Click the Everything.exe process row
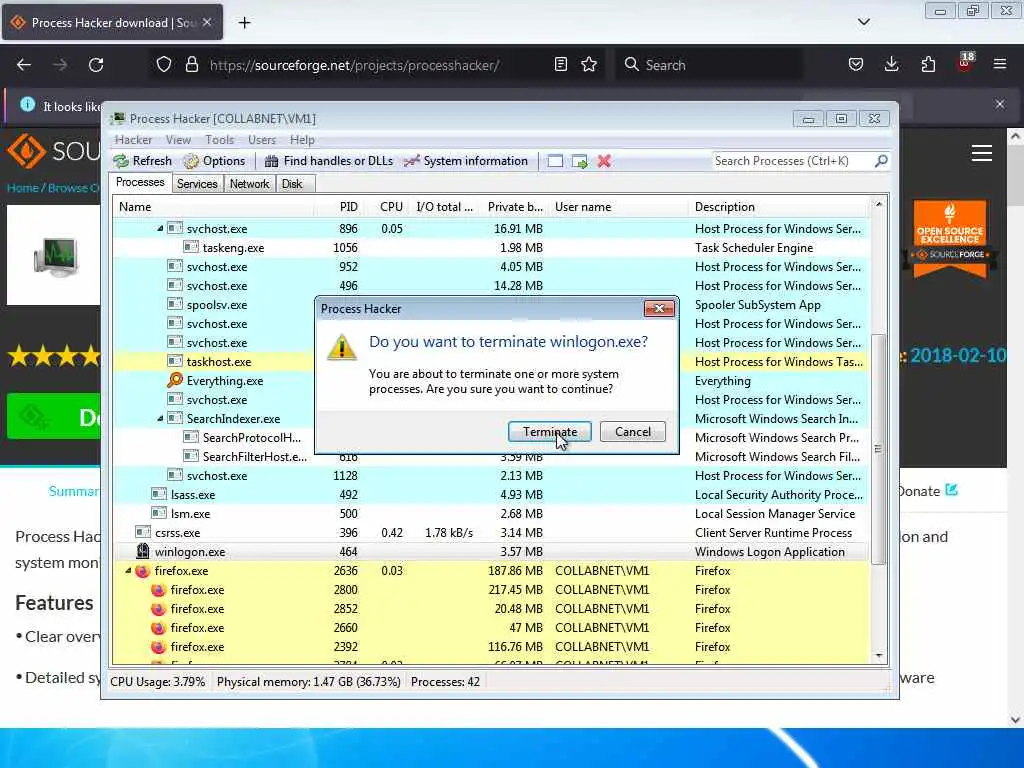The width and height of the screenshot is (1024, 768). [490, 381]
